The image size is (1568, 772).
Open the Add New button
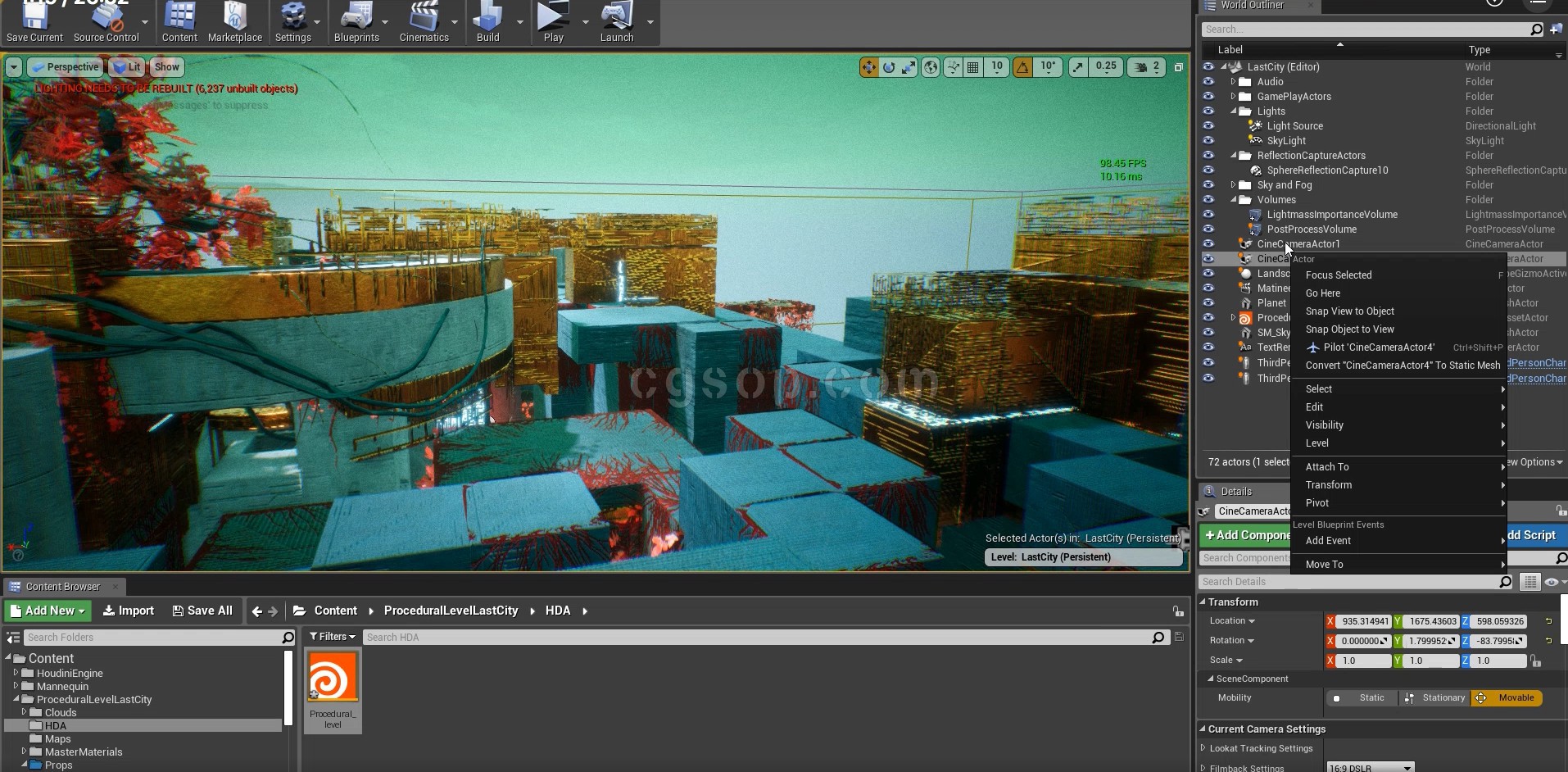click(x=48, y=611)
